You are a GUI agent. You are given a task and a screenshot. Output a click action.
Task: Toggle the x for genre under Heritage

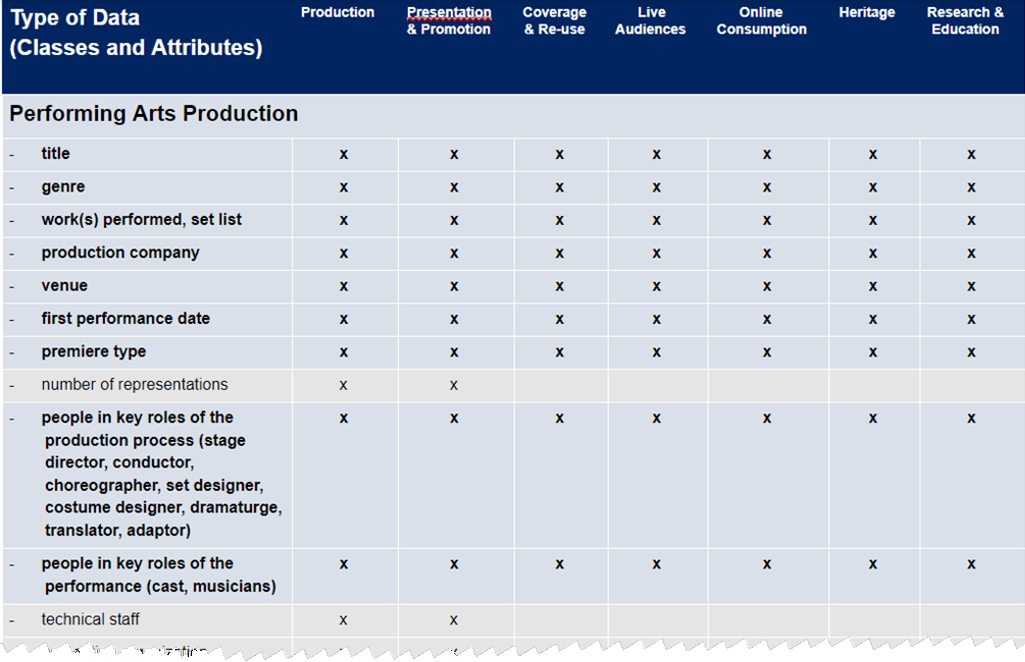coord(871,186)
